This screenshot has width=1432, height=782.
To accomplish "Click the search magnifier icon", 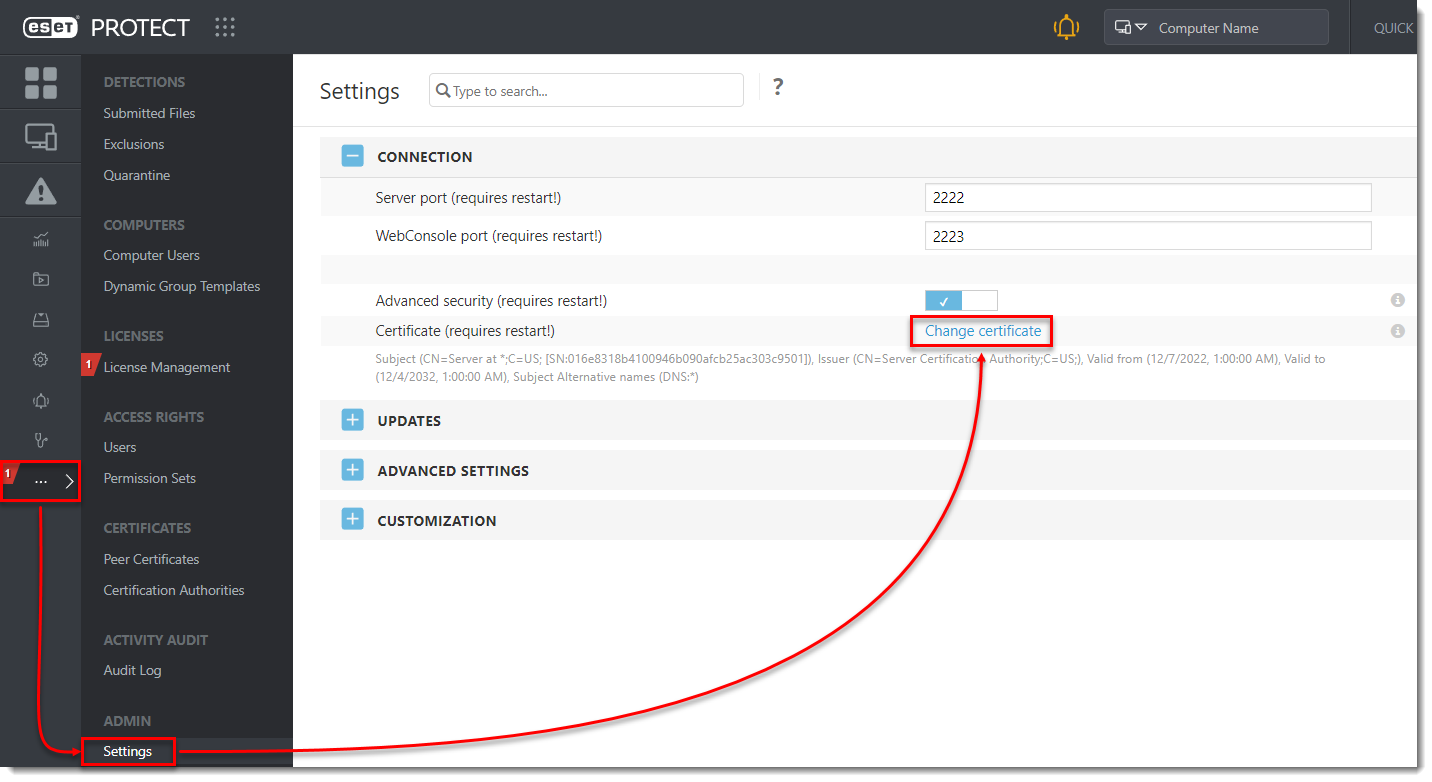I will point(443,91).
